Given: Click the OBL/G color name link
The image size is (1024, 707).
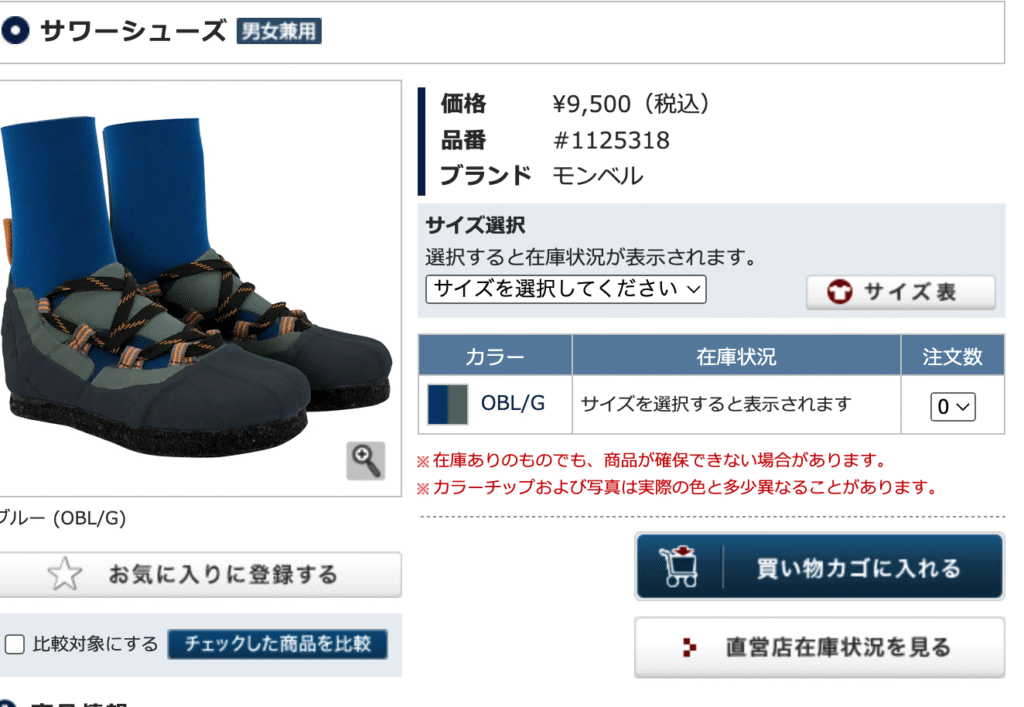Looking at the screenshot, I should pos(513,403).
